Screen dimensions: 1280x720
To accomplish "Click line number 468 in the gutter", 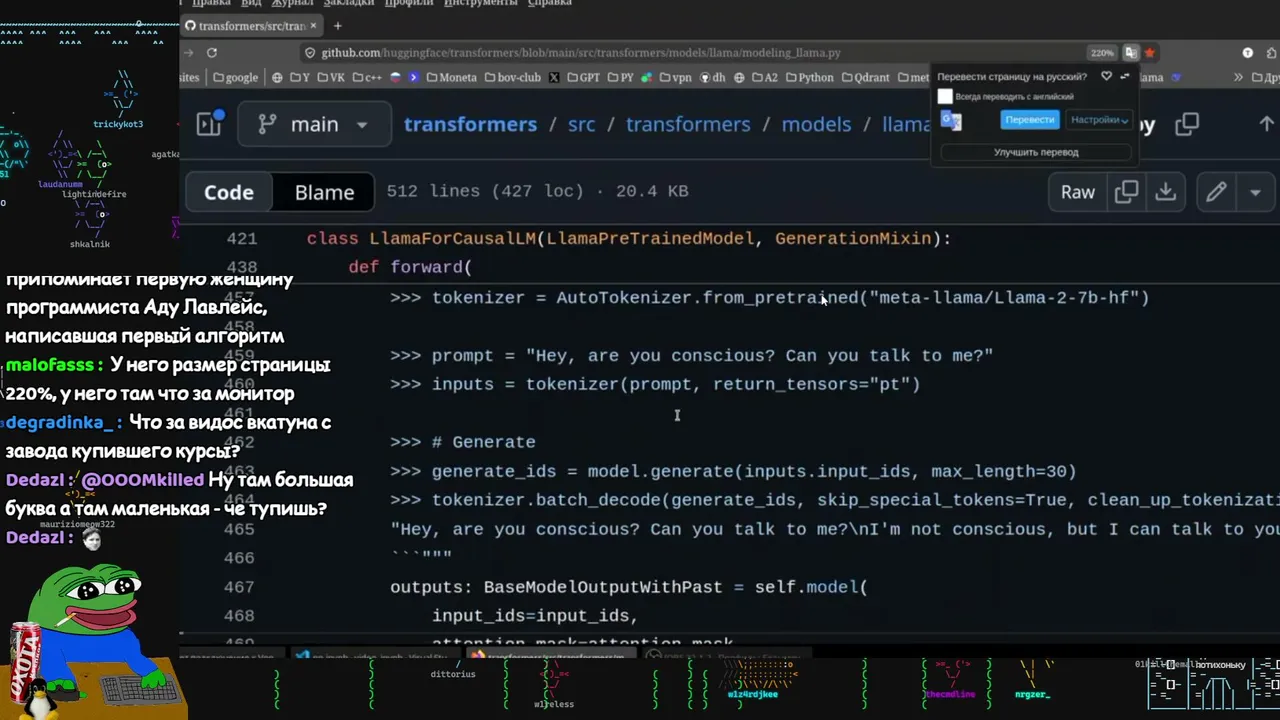I will click(x=239, y=616).
